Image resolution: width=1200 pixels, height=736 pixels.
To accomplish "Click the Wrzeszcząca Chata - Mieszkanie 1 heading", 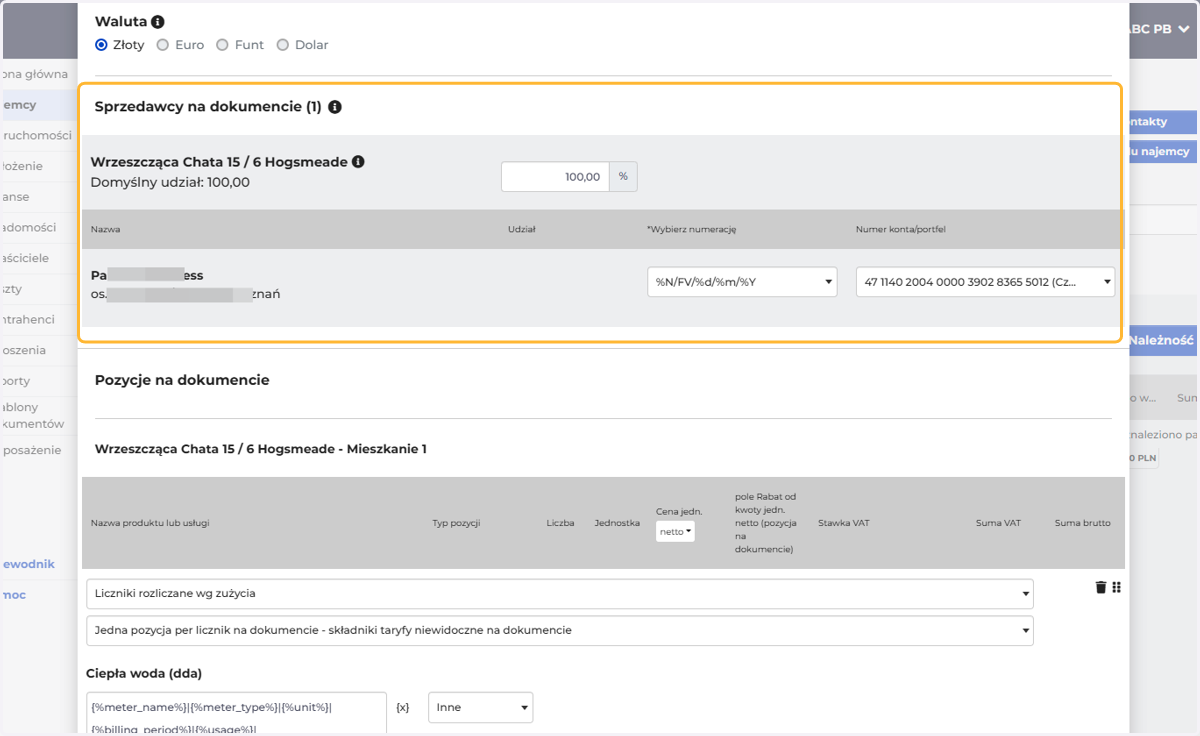I will click(261, 449).
